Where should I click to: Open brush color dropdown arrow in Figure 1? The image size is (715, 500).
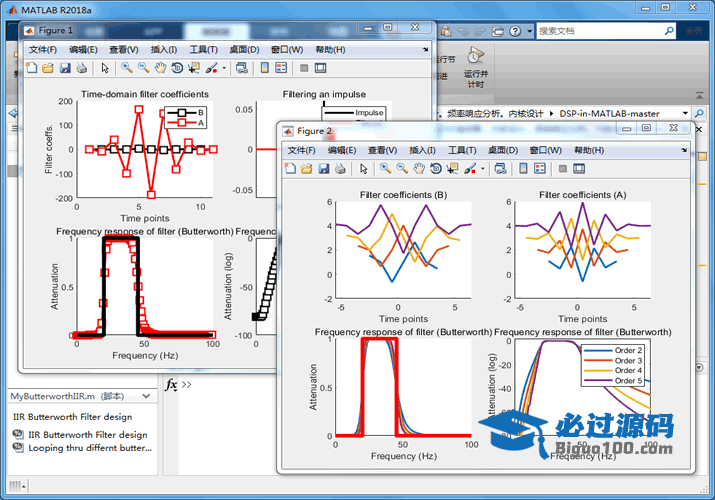(x=224, y=68)
